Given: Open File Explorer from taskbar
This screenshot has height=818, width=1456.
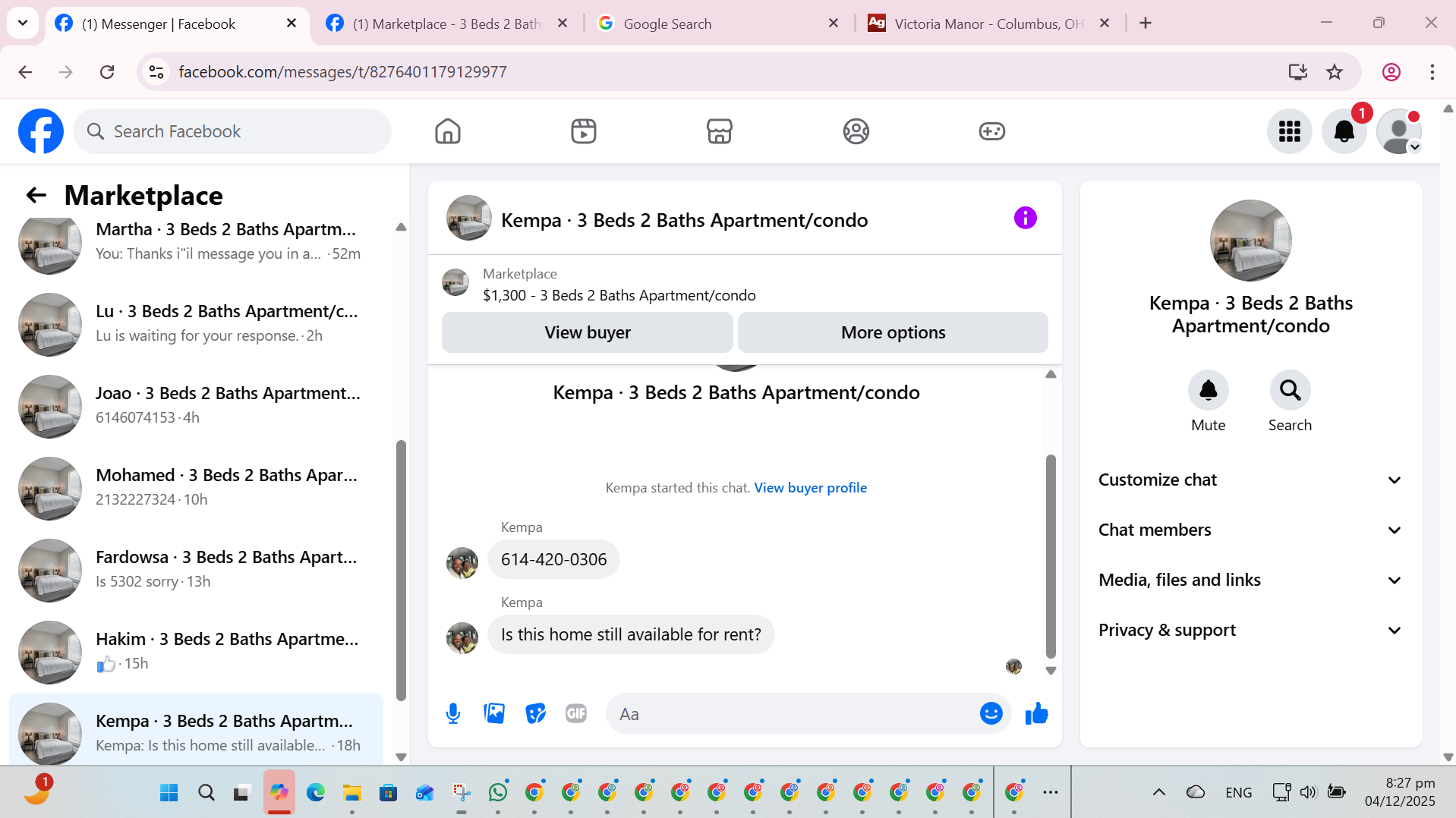Looking at the screenshot, I should tap(351, 793).
